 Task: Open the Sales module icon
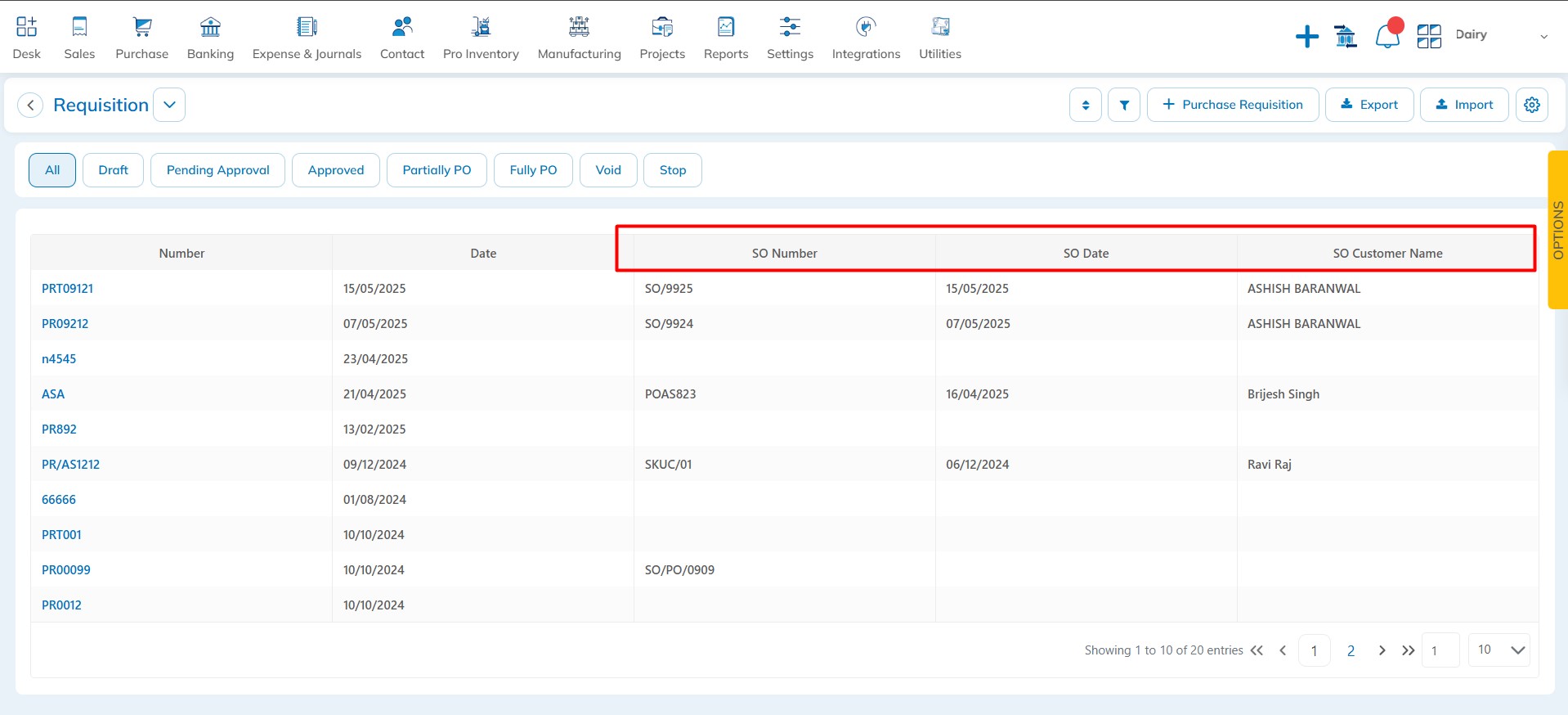click(x=79, y=27)
